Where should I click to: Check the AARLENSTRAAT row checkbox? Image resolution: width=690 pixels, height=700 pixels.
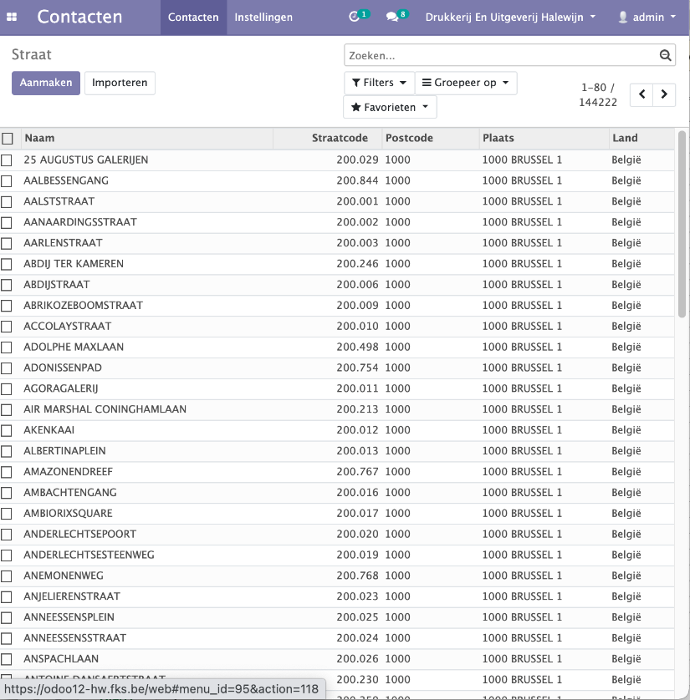pyautogui.click(x=7, y=243)
